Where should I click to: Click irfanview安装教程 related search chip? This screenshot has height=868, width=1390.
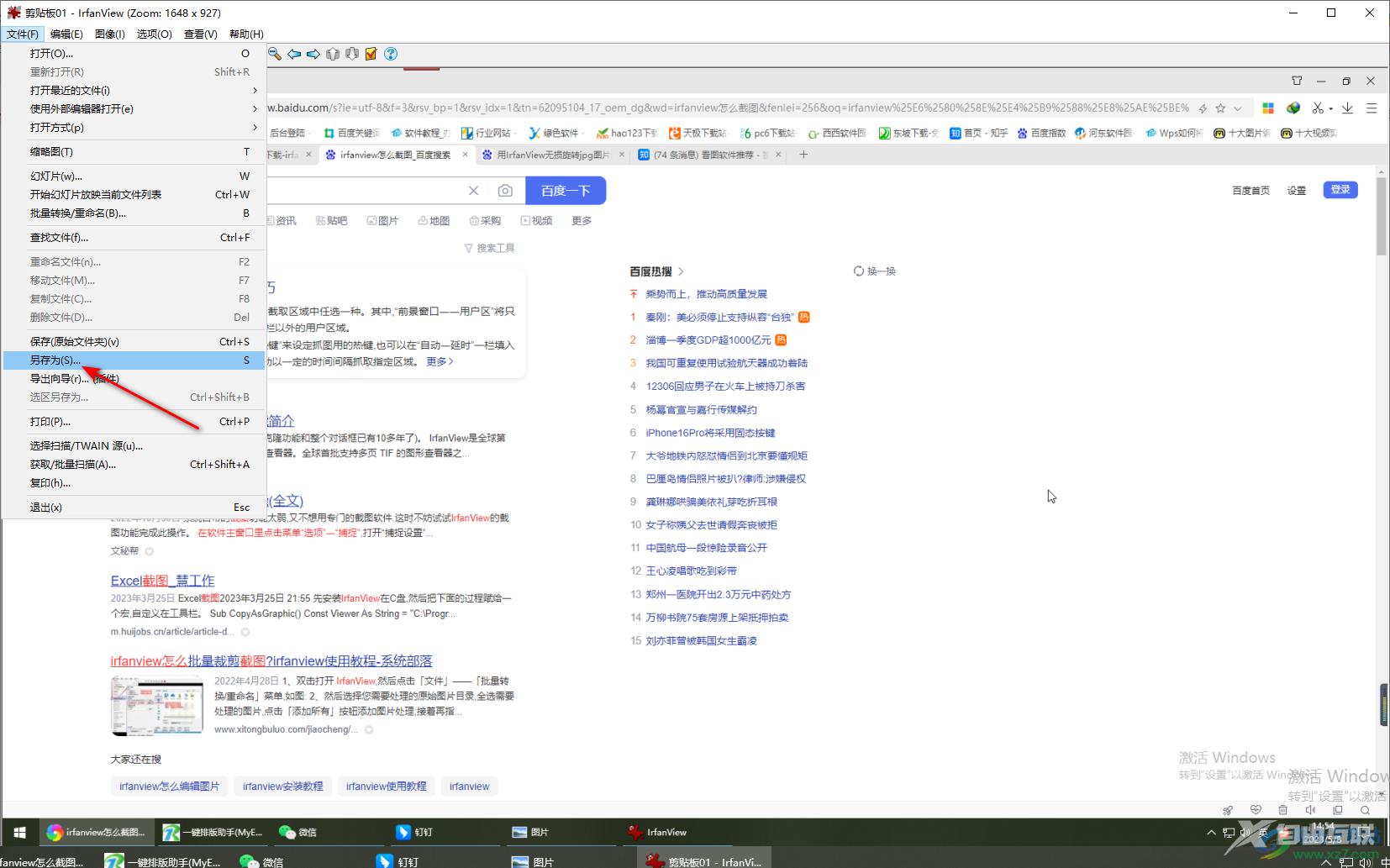[283, 786]
